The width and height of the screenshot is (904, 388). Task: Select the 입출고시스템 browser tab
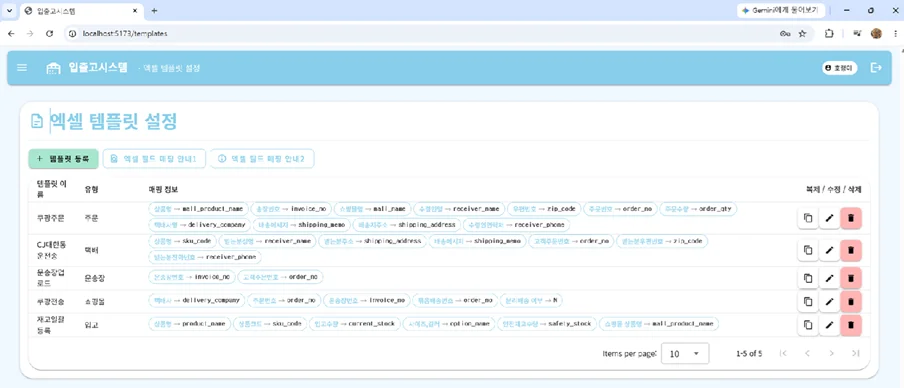click(x=81, y=11)
